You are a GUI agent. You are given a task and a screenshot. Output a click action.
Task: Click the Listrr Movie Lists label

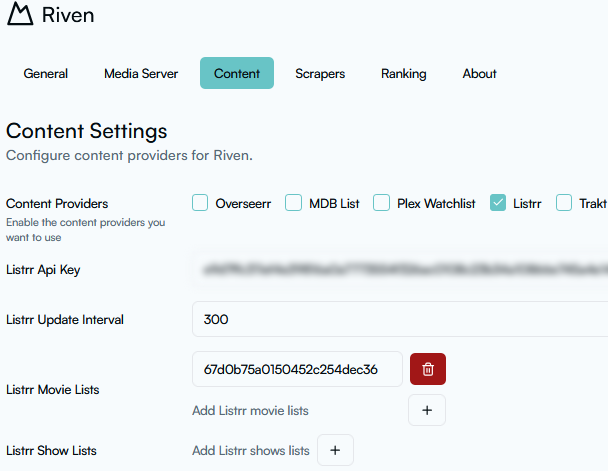coord(52,389)
